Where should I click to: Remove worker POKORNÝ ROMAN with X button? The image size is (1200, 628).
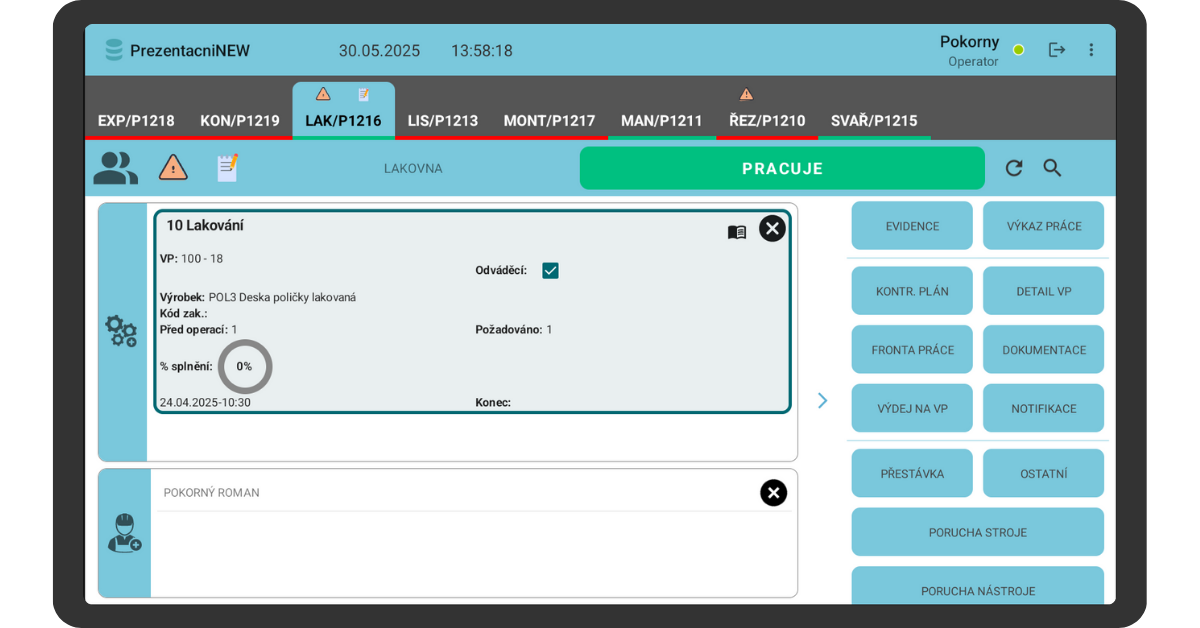coord(773,493)
